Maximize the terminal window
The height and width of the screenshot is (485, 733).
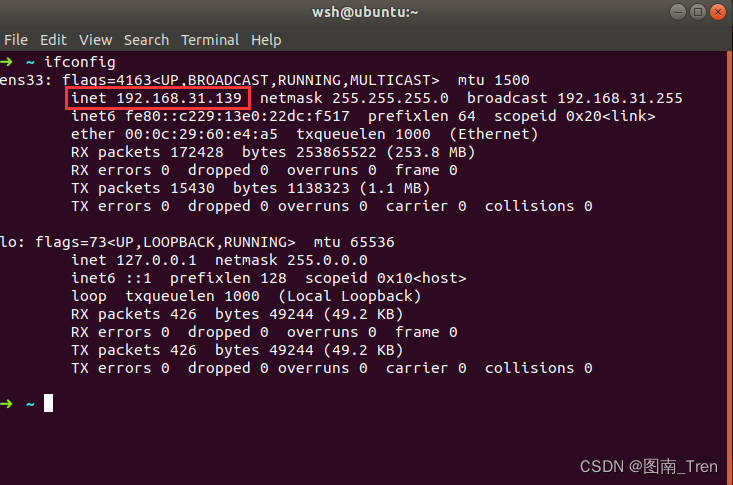tap(697, 12)
